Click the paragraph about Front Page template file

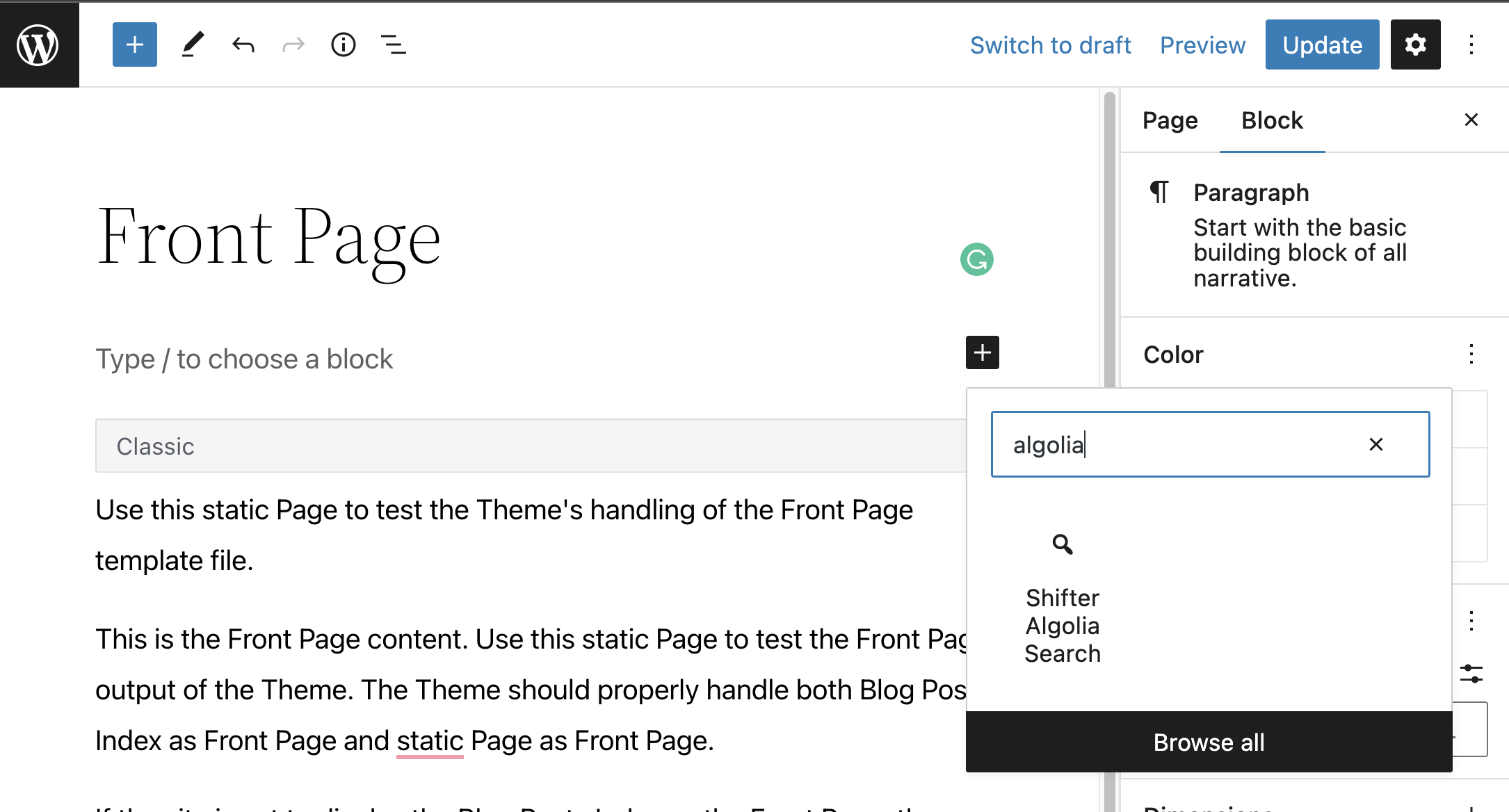tap(504, 535)
